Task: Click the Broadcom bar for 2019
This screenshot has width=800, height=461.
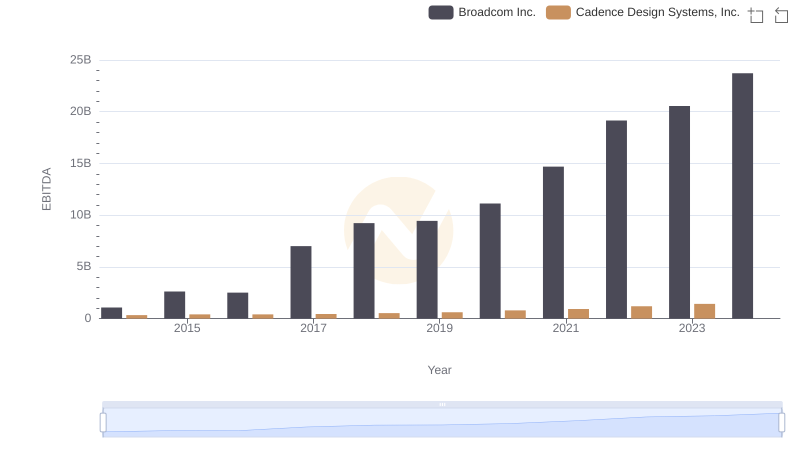Action: click(x=427, y=270)
